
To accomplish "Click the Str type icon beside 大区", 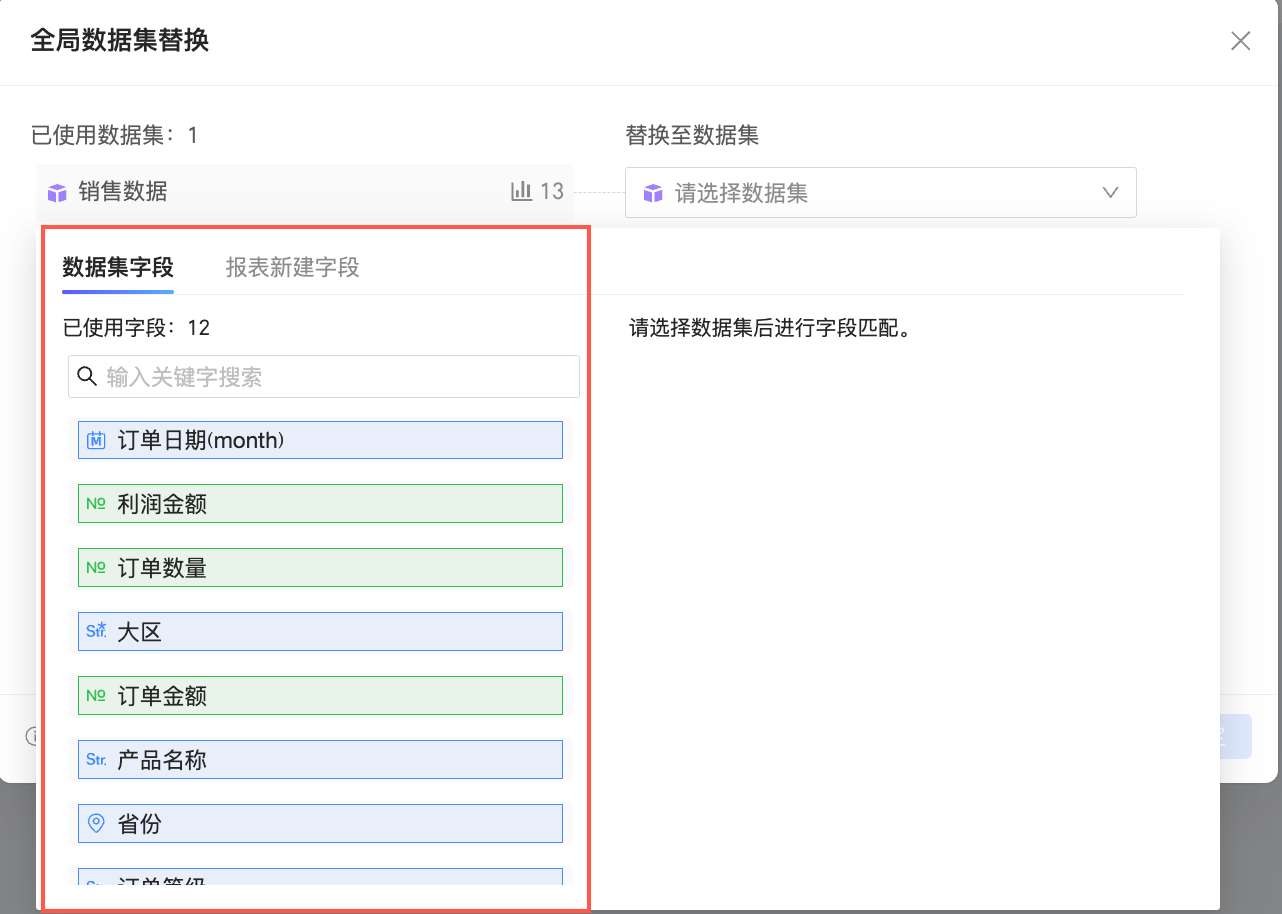I will 96,631.
